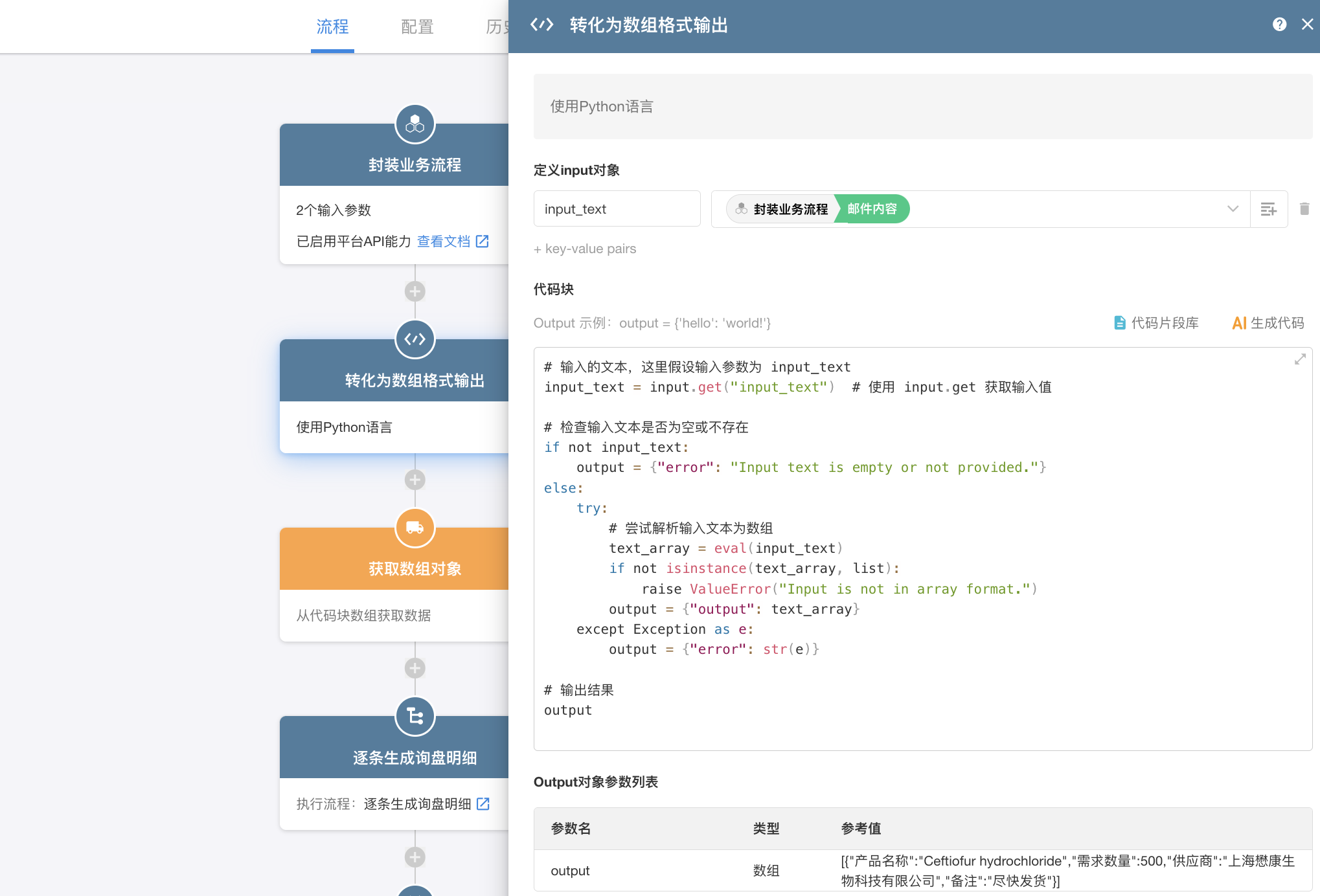Click the 使用Python语言 description field
The image size is (1320, 896).
click(922, 107)
